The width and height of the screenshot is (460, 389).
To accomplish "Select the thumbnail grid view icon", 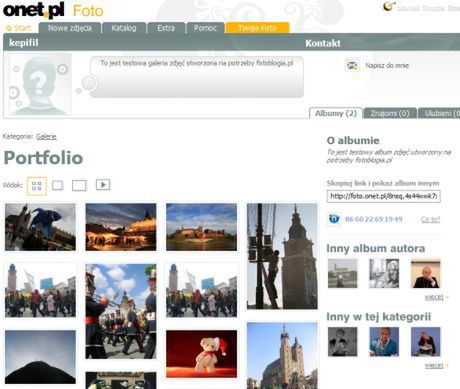I will tap(37, 186).
